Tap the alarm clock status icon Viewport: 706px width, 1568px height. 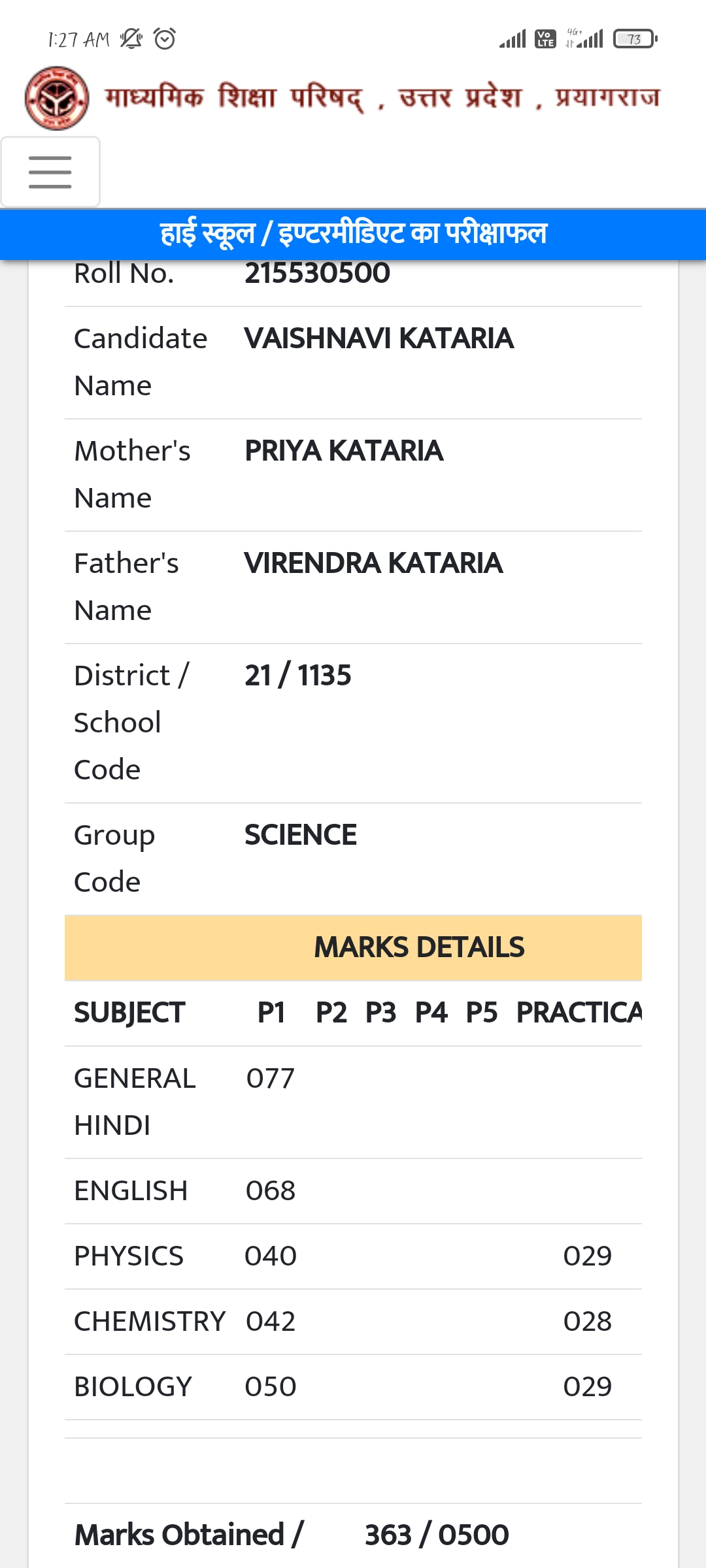(x=165, y=39)
